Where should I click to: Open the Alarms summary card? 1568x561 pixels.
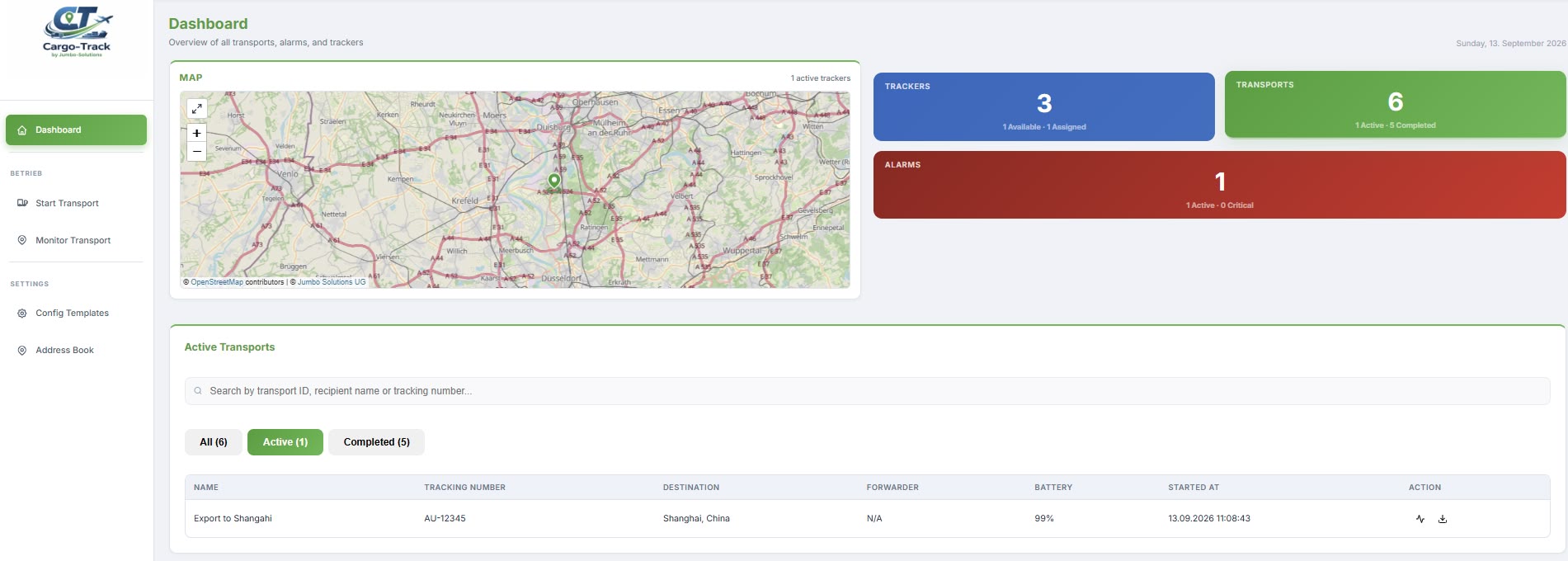[1219, 185]
